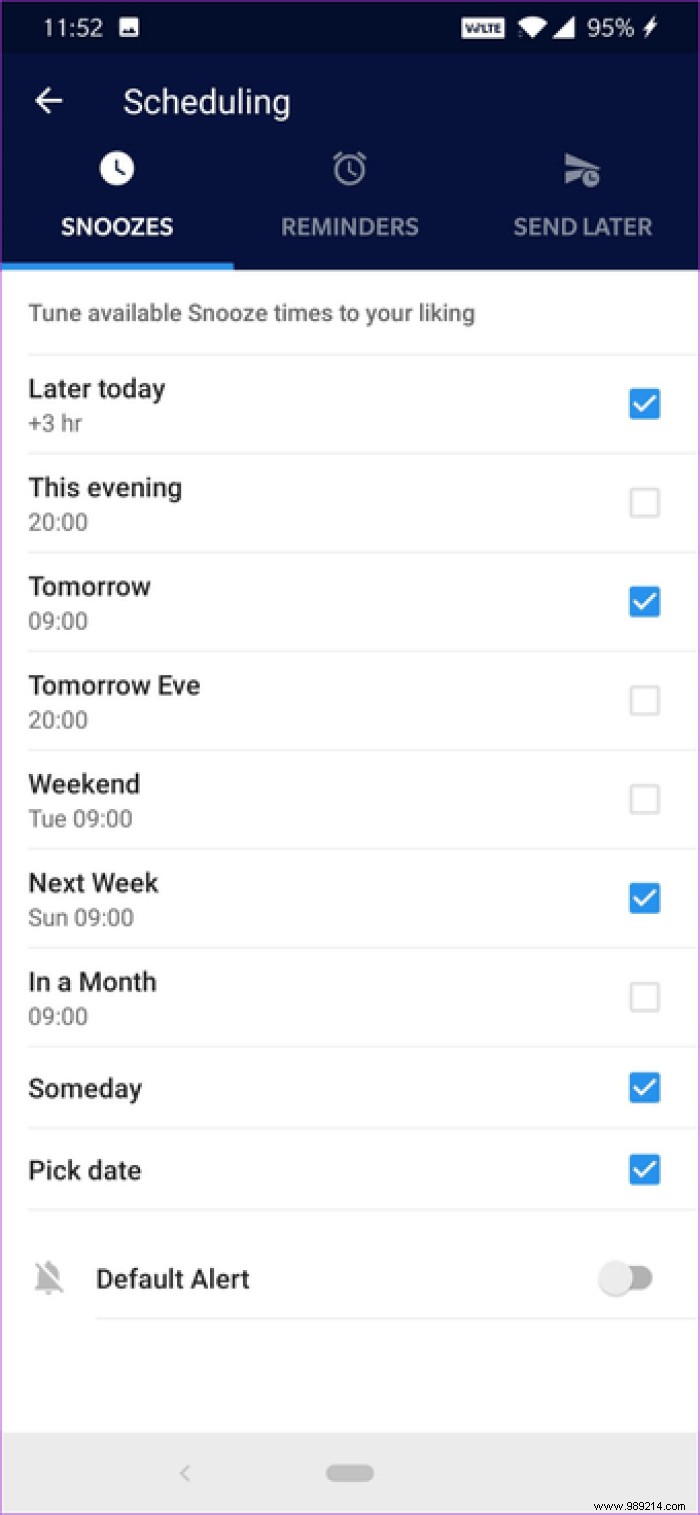Tap the In a Month snooze row
The width and height of the screenshot is (700, 1515).
coord(350,997)
